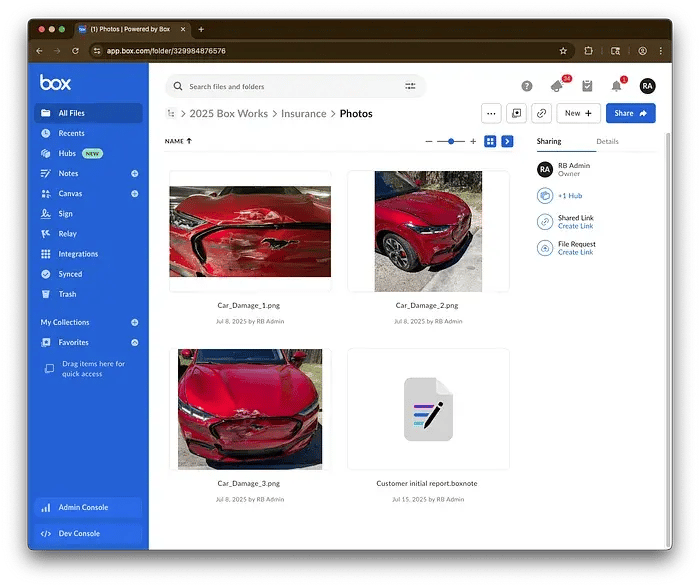Click RB Admin owner avatar
Viewport: 700px width, 587px height.
[545, 169]
